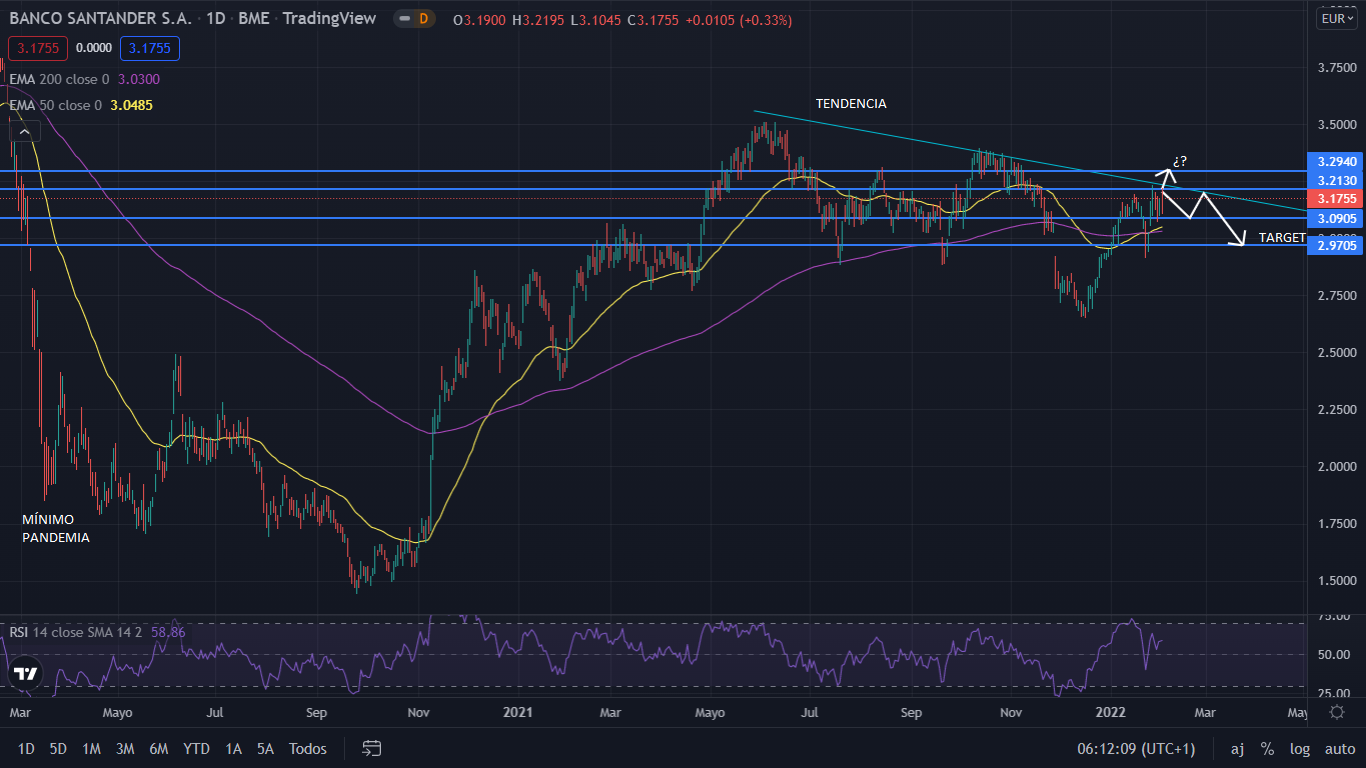1366x768 pixels.
Task: Collapse the indicator legend with chevron
Action: 25,131
